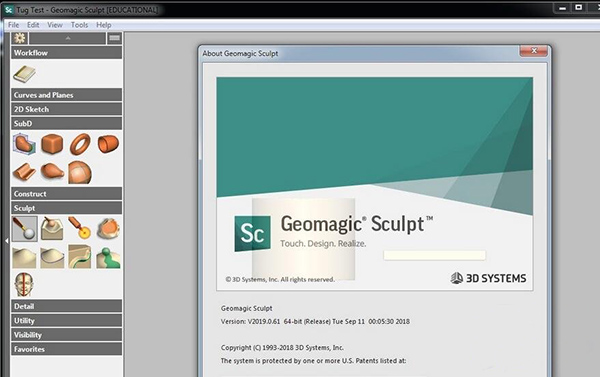600x377 pixels.
Task: Select the Sculpt green curve groove tool
Action: click(x=80, y=256)
